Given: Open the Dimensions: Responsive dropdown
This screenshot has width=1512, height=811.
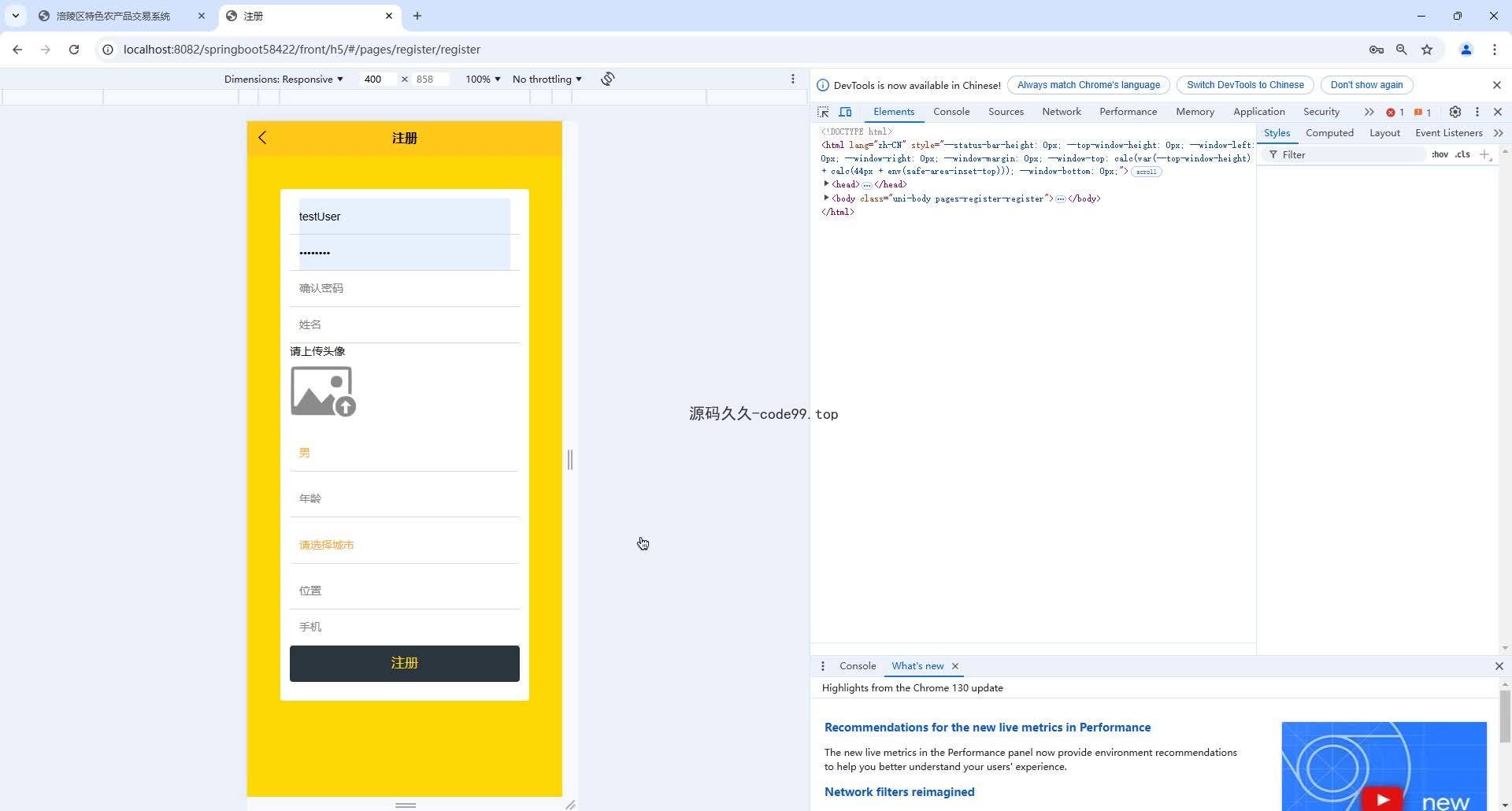Looking at the screenshot, I should click(283, 79).
